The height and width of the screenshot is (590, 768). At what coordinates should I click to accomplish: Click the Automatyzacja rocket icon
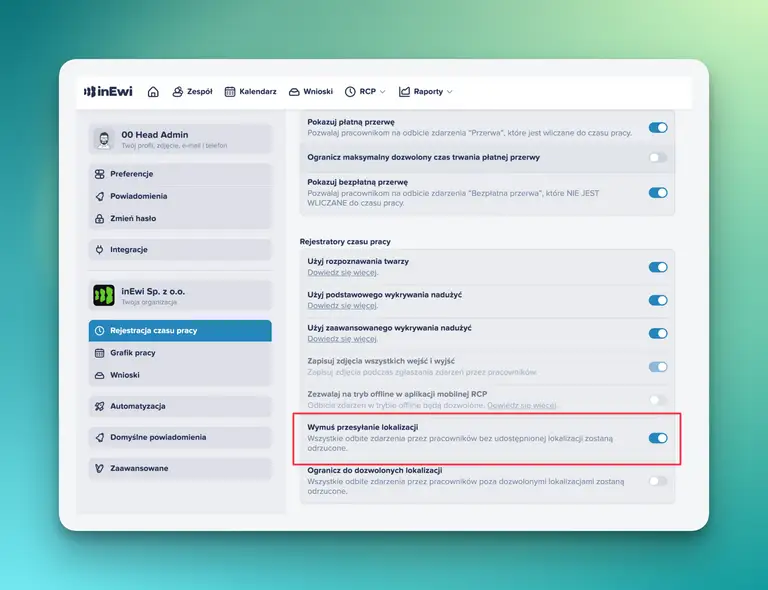coord(100,406)
